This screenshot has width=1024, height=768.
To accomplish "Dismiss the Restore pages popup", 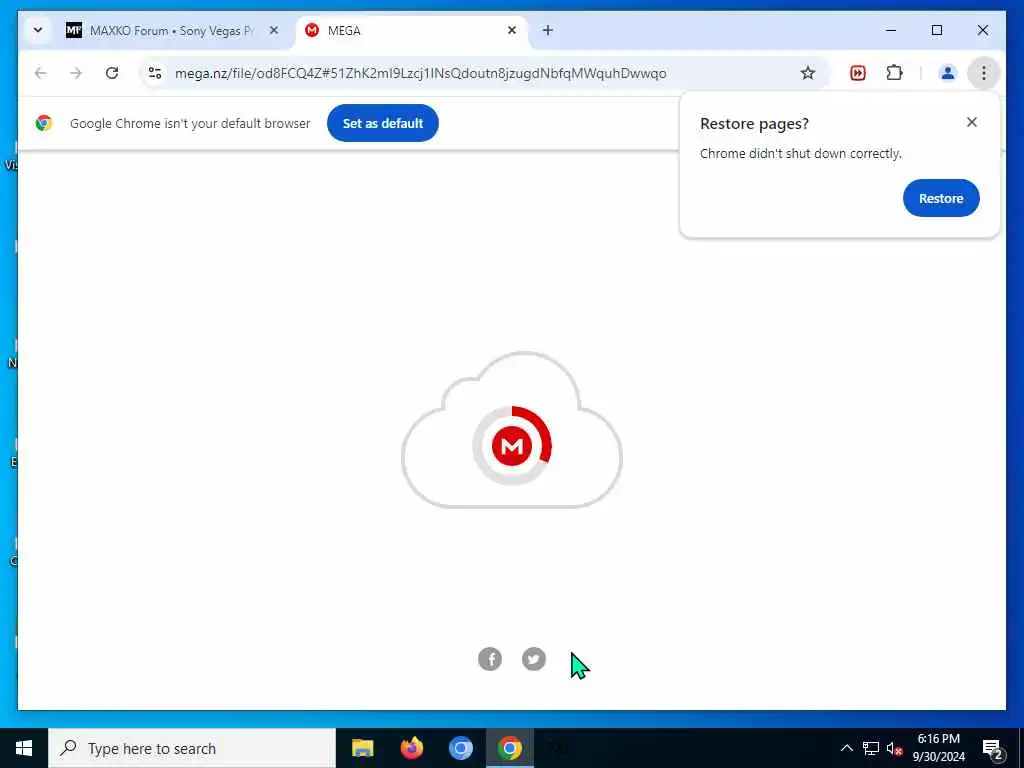I will (972, 122).
